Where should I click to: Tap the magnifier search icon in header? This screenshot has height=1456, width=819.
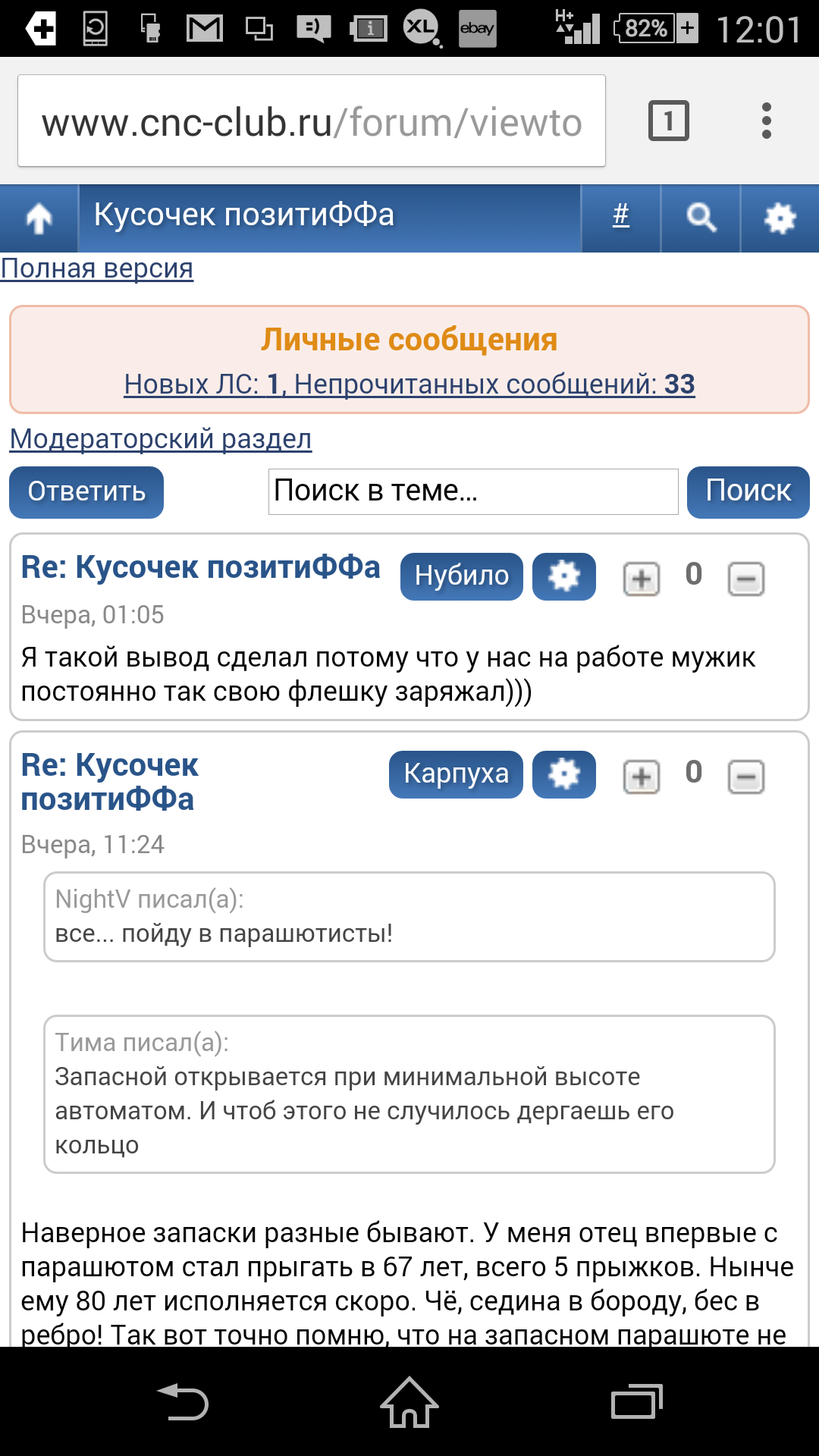(x=701, y=218)
